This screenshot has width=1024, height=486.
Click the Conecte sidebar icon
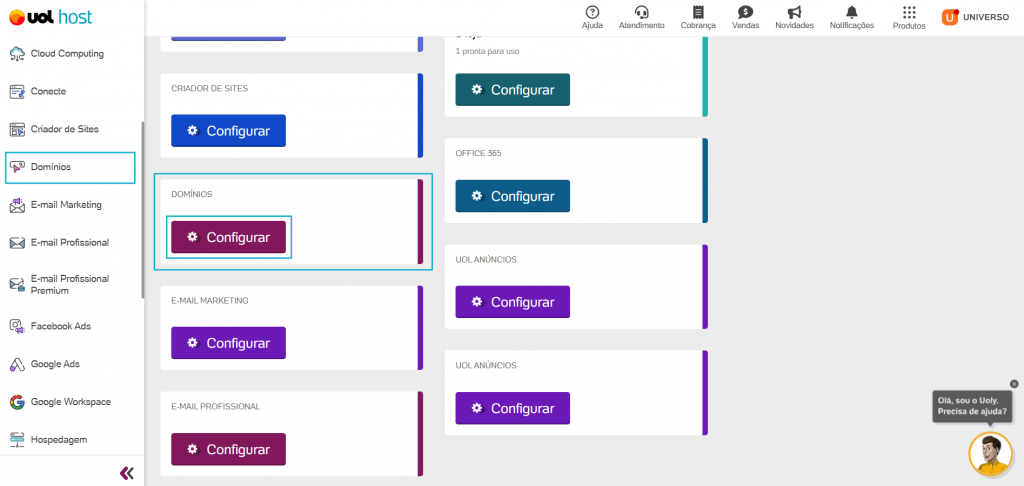tap(17, 91)
